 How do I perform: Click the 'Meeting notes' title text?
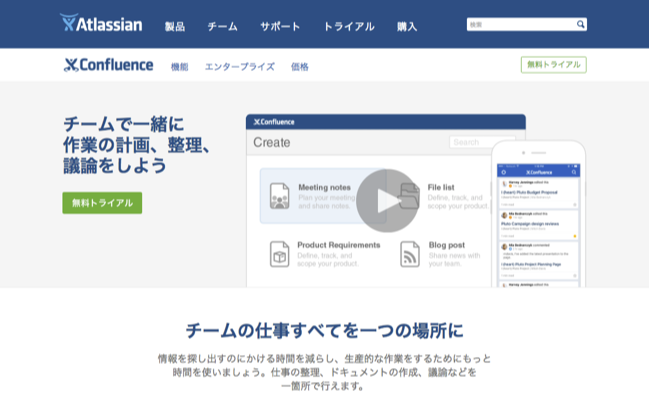tap(324, 188)
